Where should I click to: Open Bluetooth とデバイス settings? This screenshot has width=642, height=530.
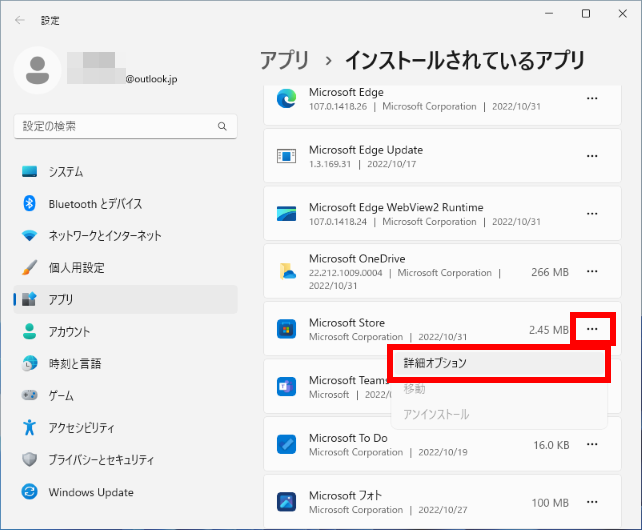pyautogui.click(x=125, y=204)
